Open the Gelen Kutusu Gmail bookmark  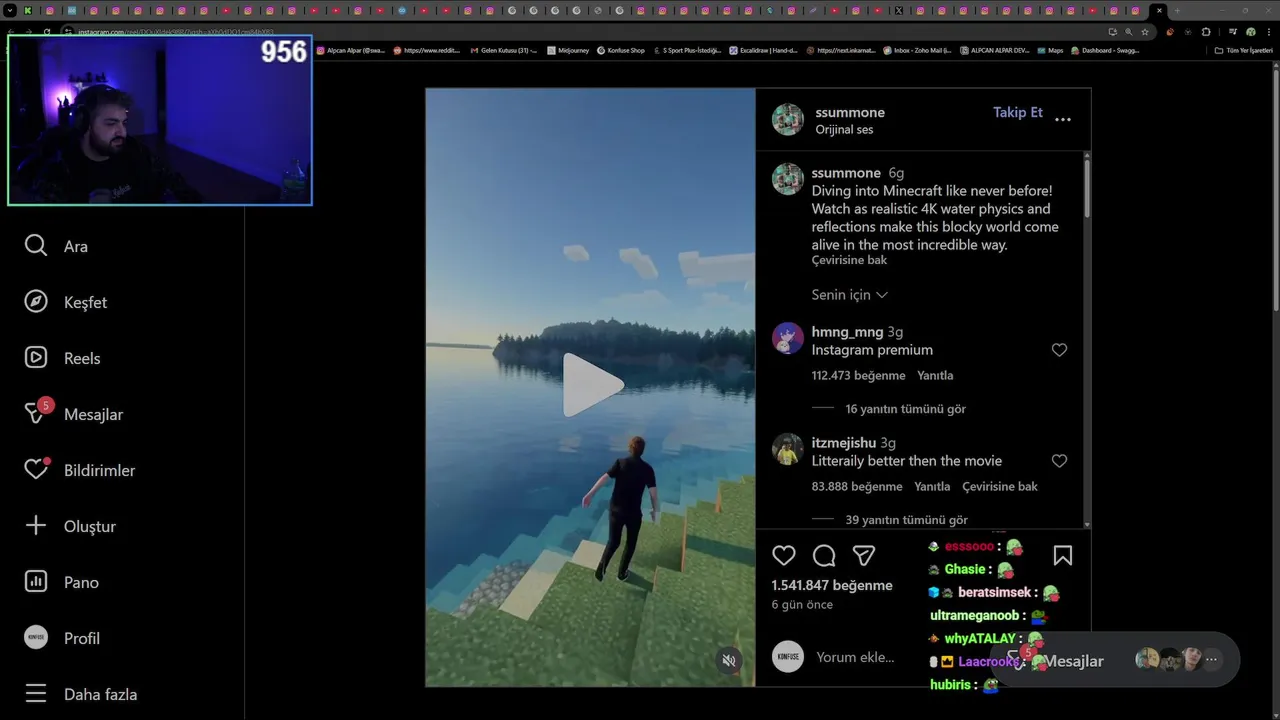click(504, 50)
